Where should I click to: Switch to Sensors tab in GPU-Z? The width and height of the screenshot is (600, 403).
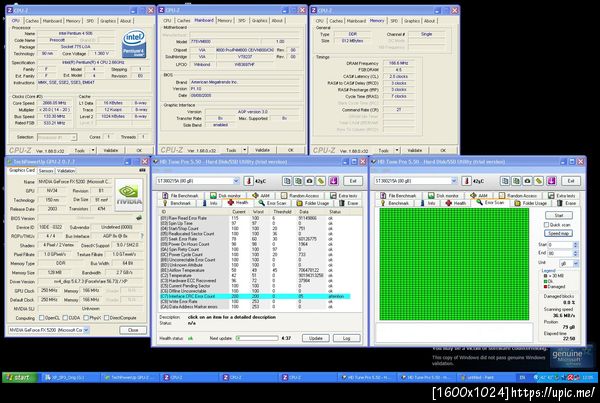(x=46, y=171)
